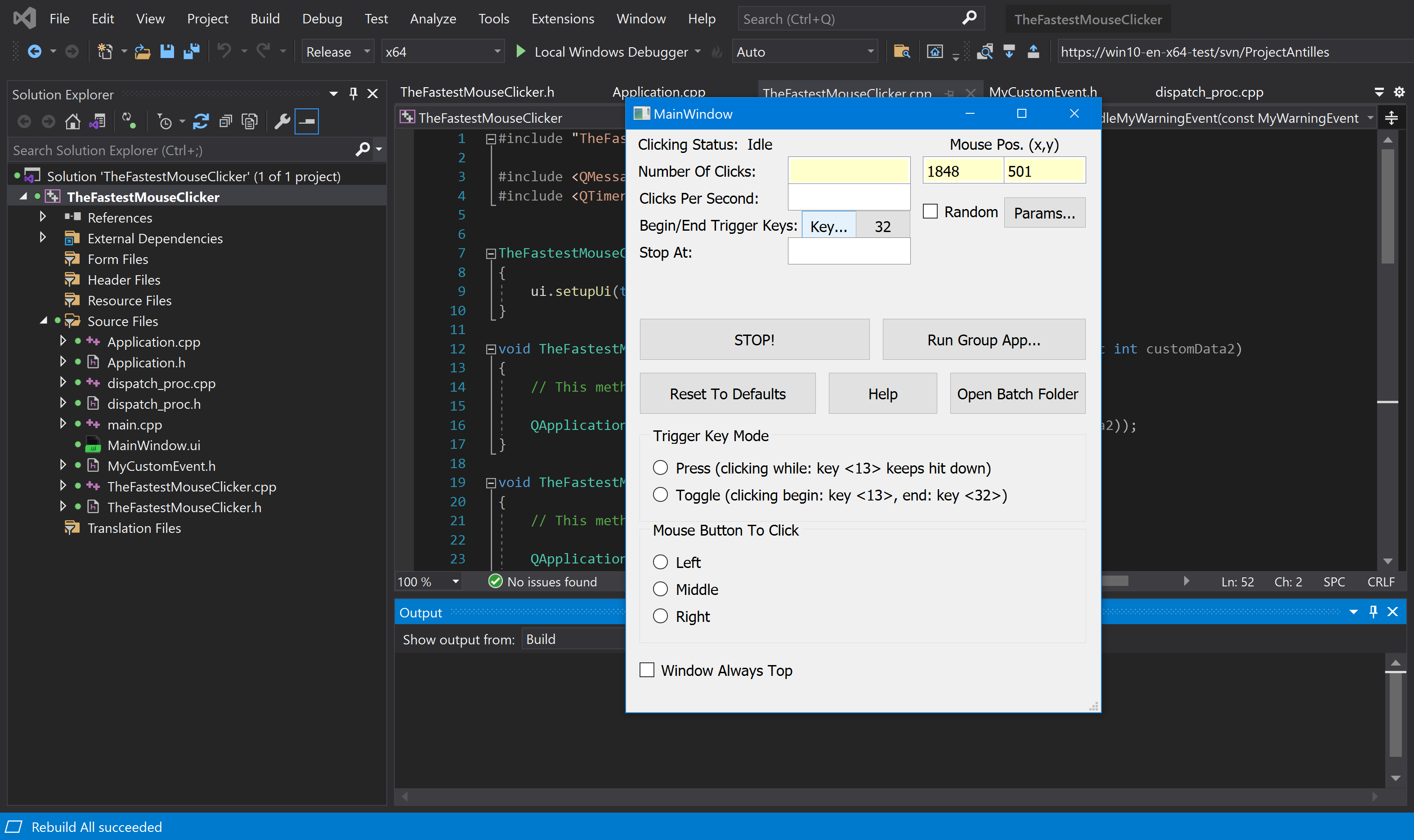Image resolution: width=1414 pixels, height=840 pixels.
Task: Enable the Random checkbox in MainWindow
Action: (929, 211)
